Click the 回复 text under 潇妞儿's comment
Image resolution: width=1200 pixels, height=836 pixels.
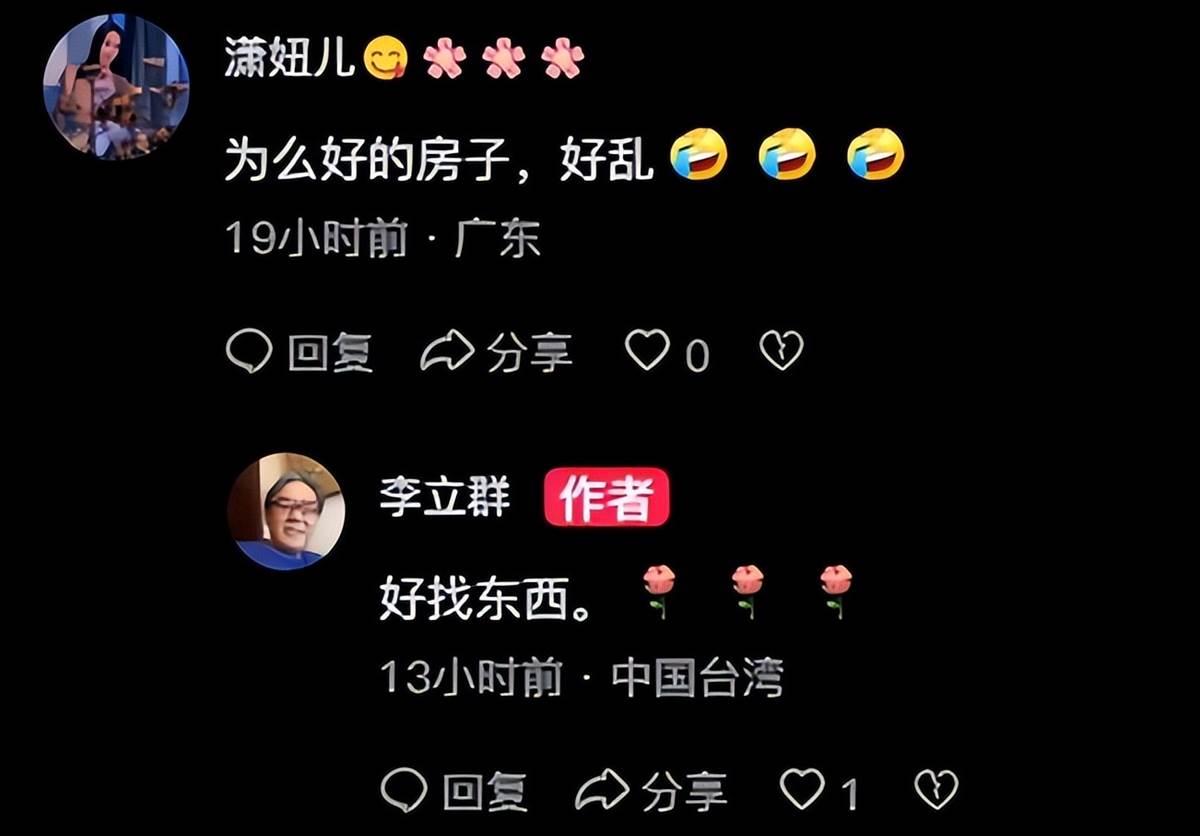click(x=331, y=353)
